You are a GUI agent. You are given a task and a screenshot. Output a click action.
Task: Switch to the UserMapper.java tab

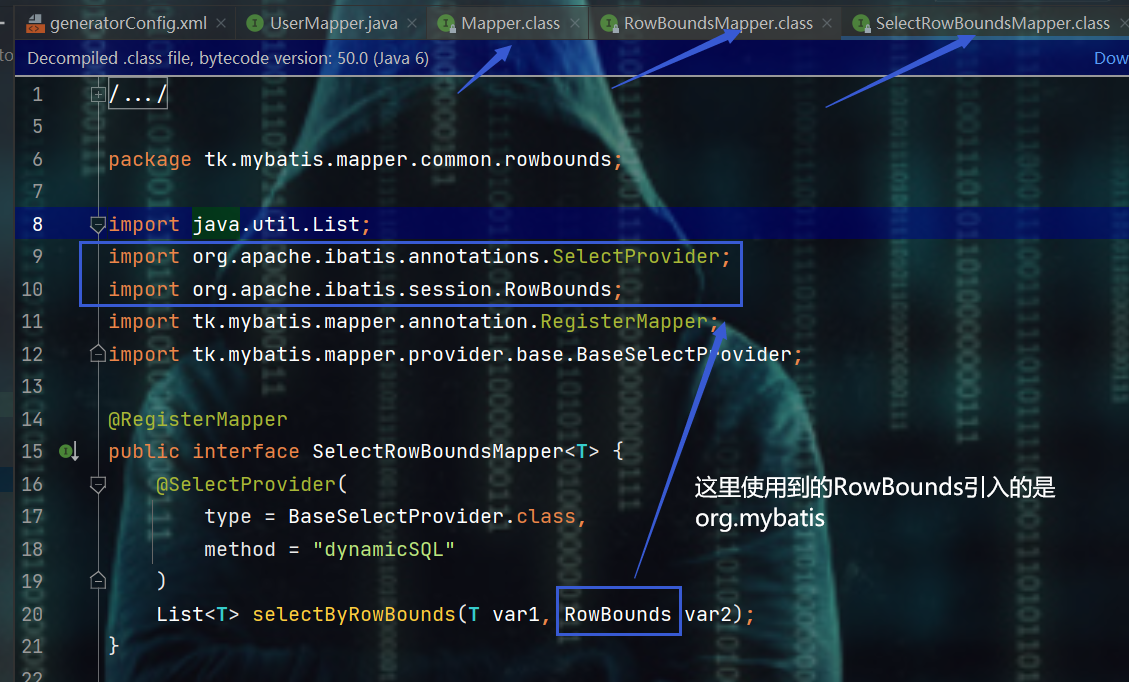(x=333, y=22)
